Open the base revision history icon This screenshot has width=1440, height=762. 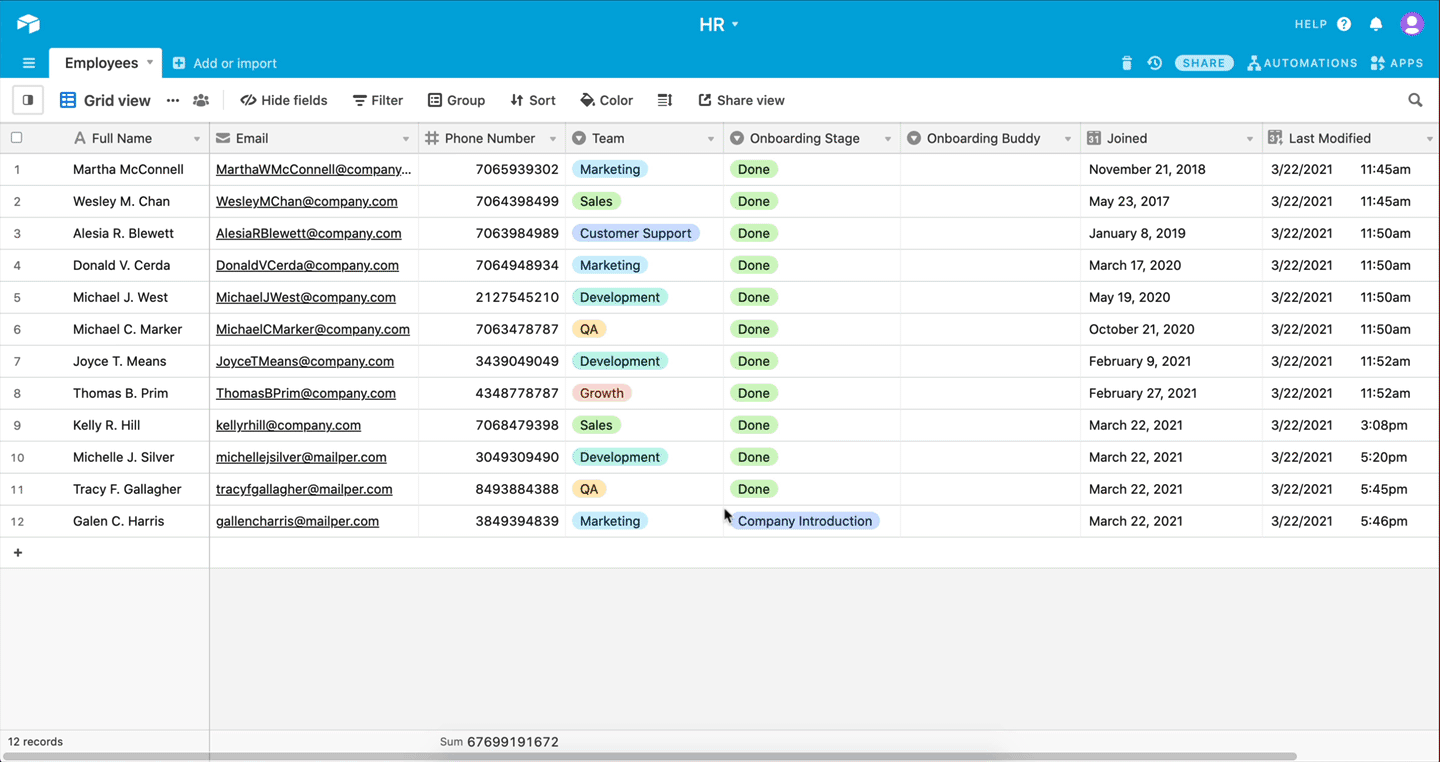[1155, 63]
